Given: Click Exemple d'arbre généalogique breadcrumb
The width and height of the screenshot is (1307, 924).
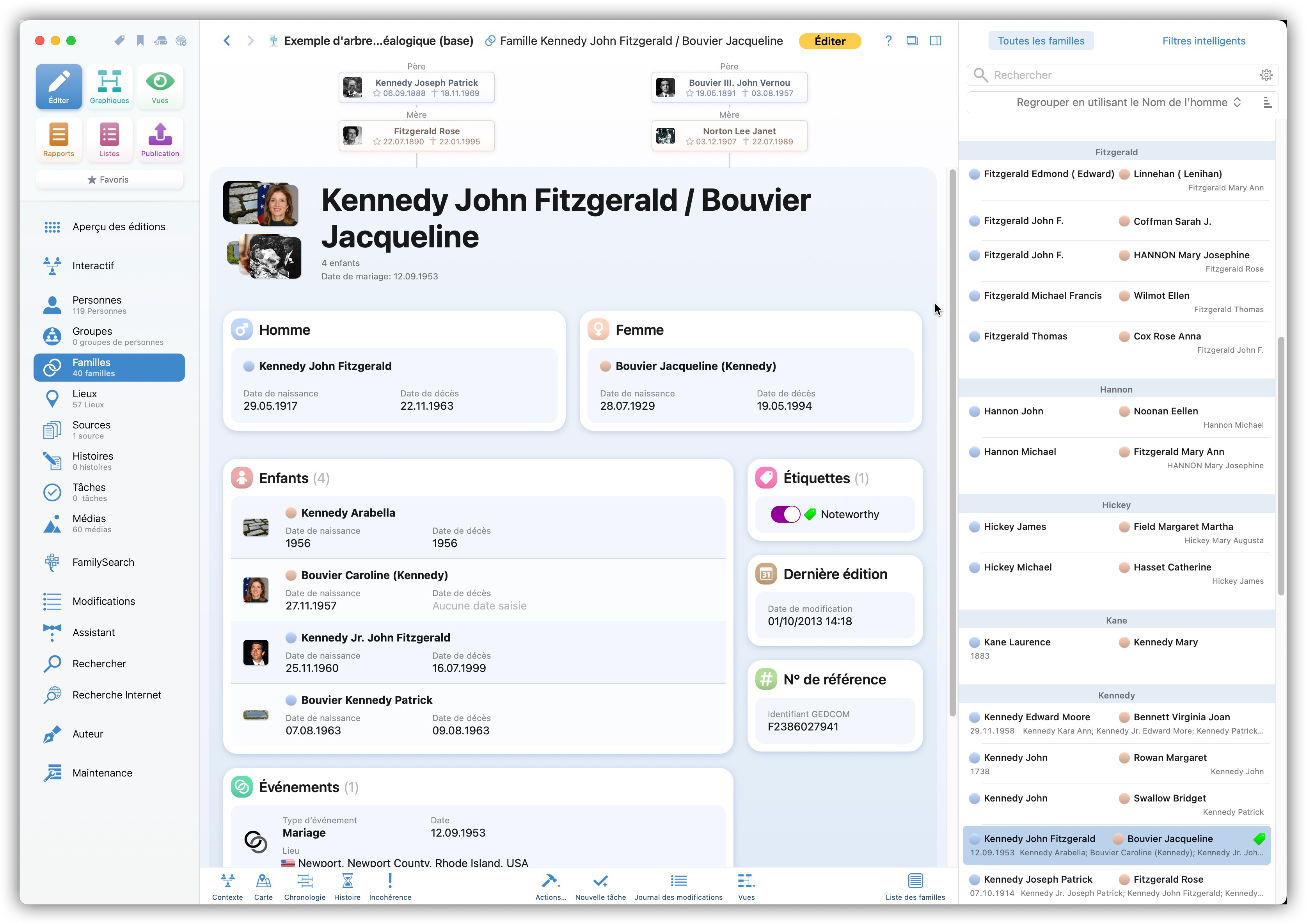Looking at the screenshot, I should pyautogui.click(x=378, y=41).
